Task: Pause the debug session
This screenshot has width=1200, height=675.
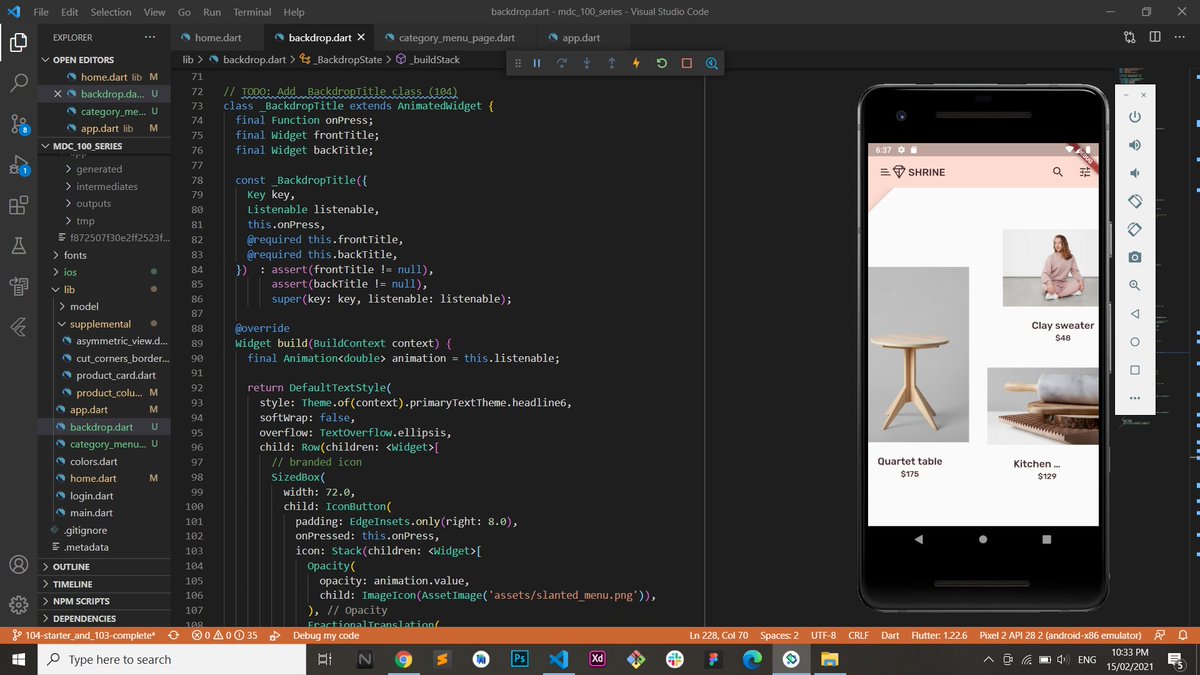Action: [537, 63]
